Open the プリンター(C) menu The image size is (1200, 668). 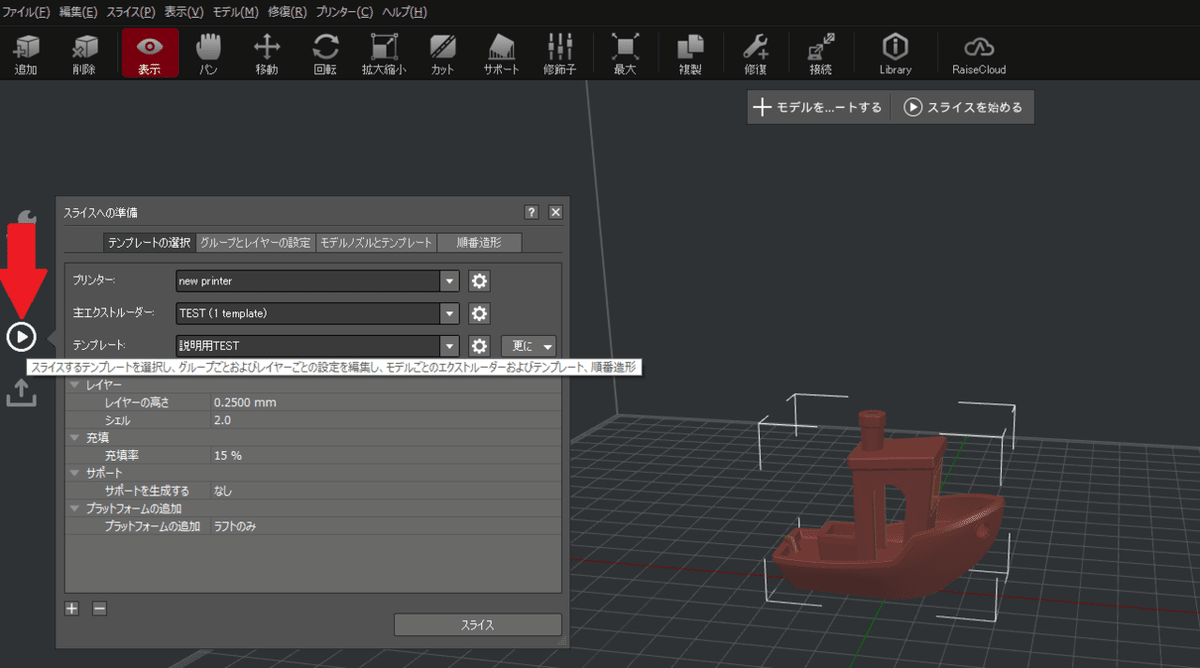344,12
